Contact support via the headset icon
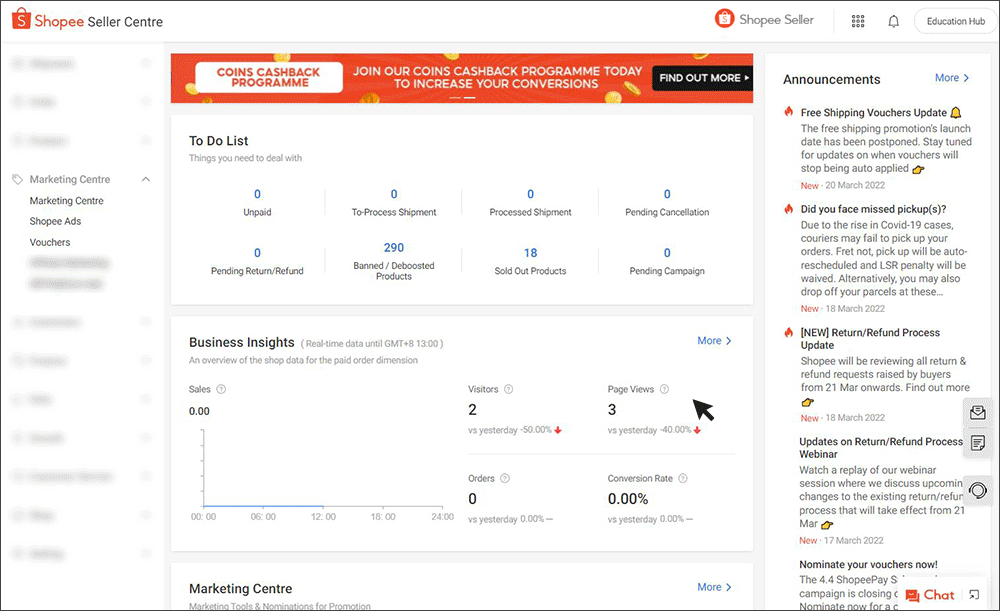Screen dimensions: 1000x611 point(977,490)
